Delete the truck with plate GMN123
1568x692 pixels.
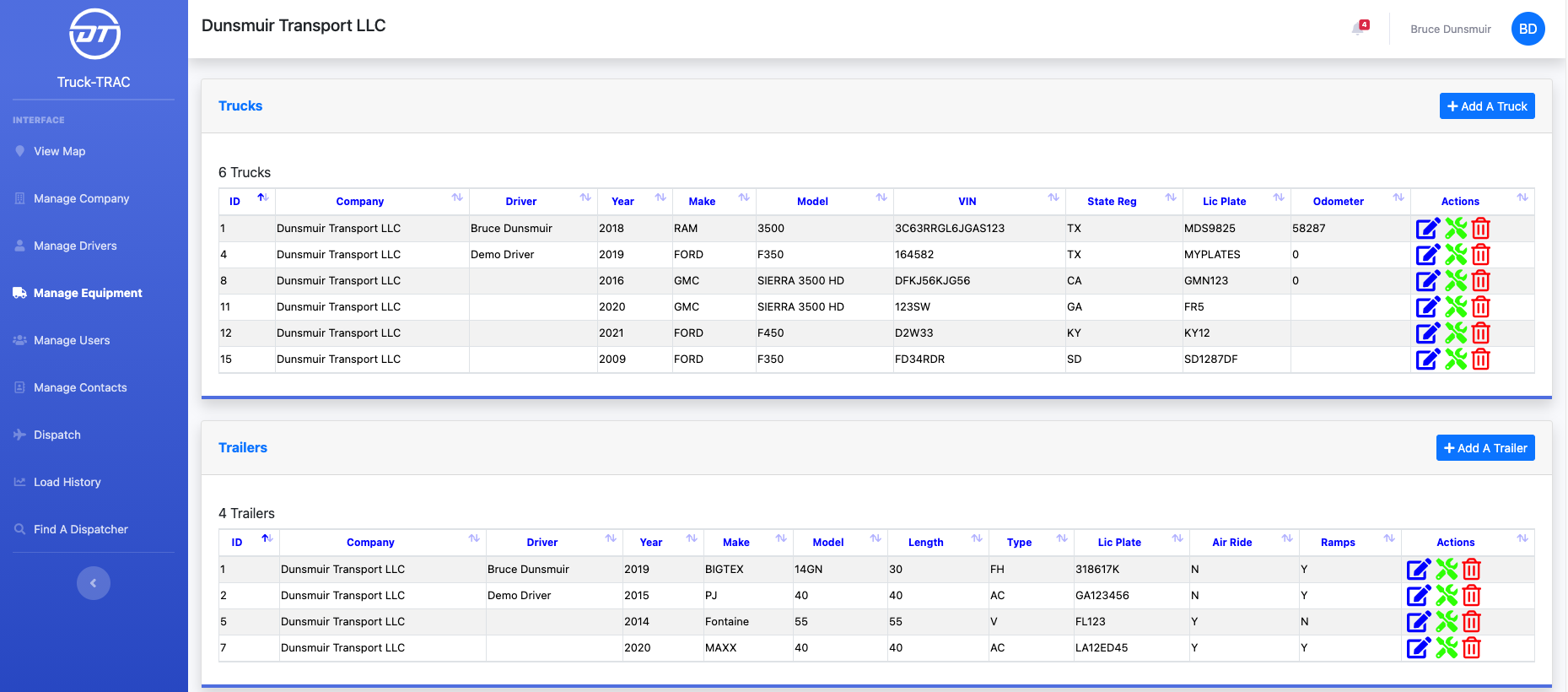(x=1481, y=280)
